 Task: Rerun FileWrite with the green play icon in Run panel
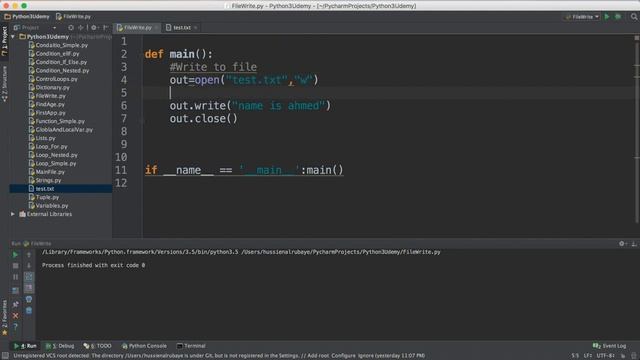click(15, 255)
